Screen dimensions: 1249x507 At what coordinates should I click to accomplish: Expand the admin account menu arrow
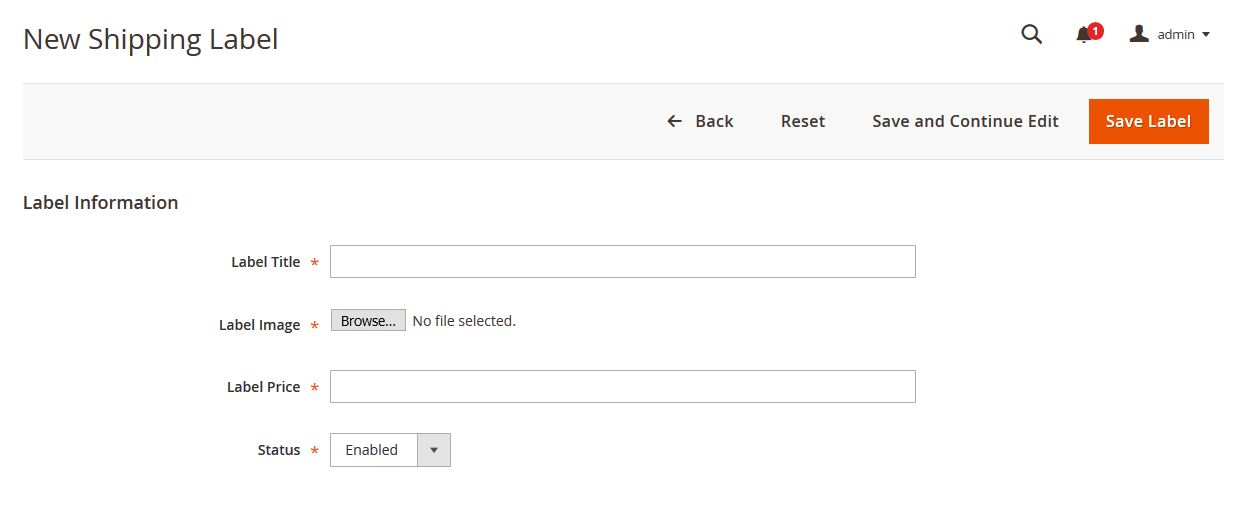pyautogui.click(x=1206, y=35)
